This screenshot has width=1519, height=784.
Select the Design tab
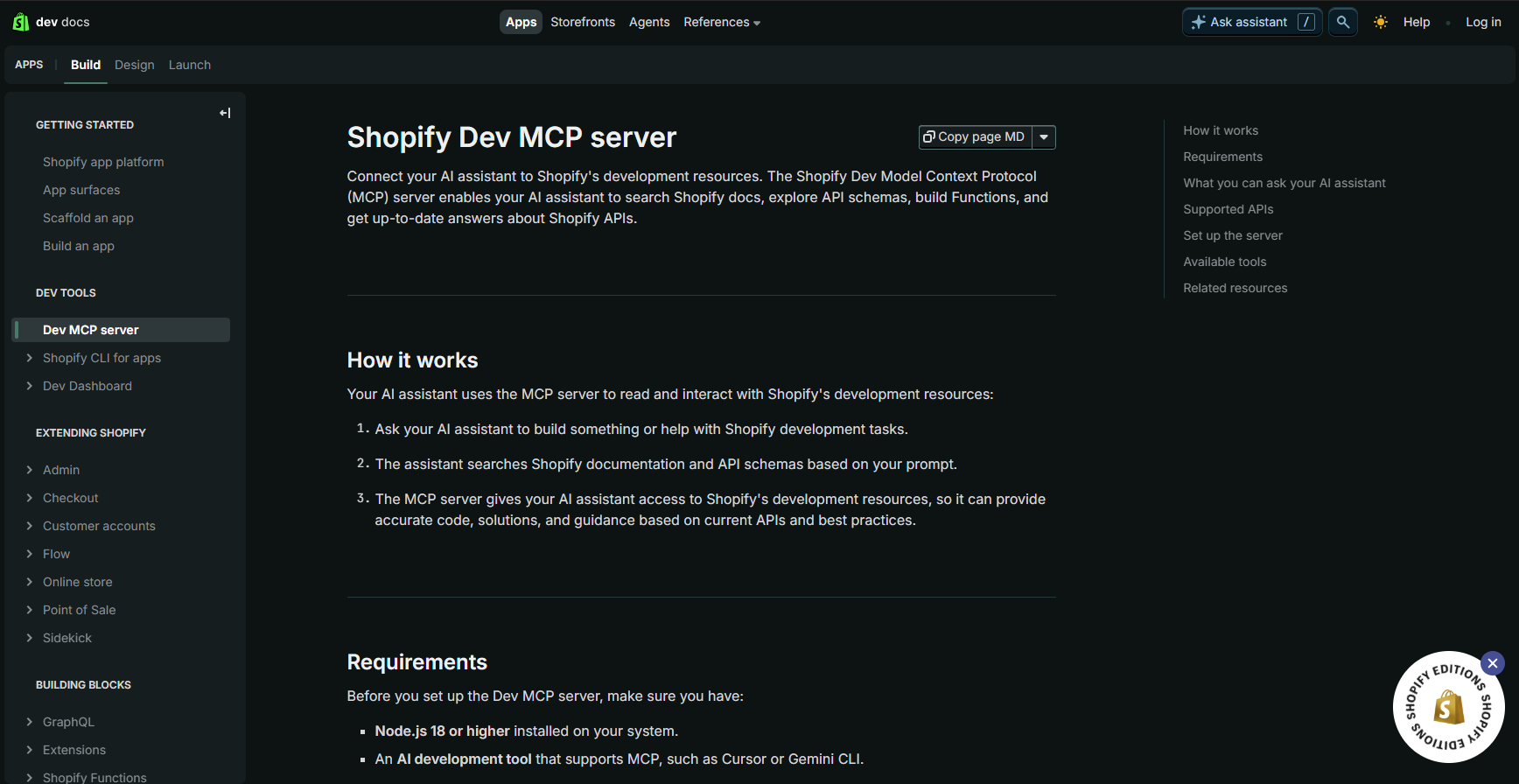click(134, 65)
